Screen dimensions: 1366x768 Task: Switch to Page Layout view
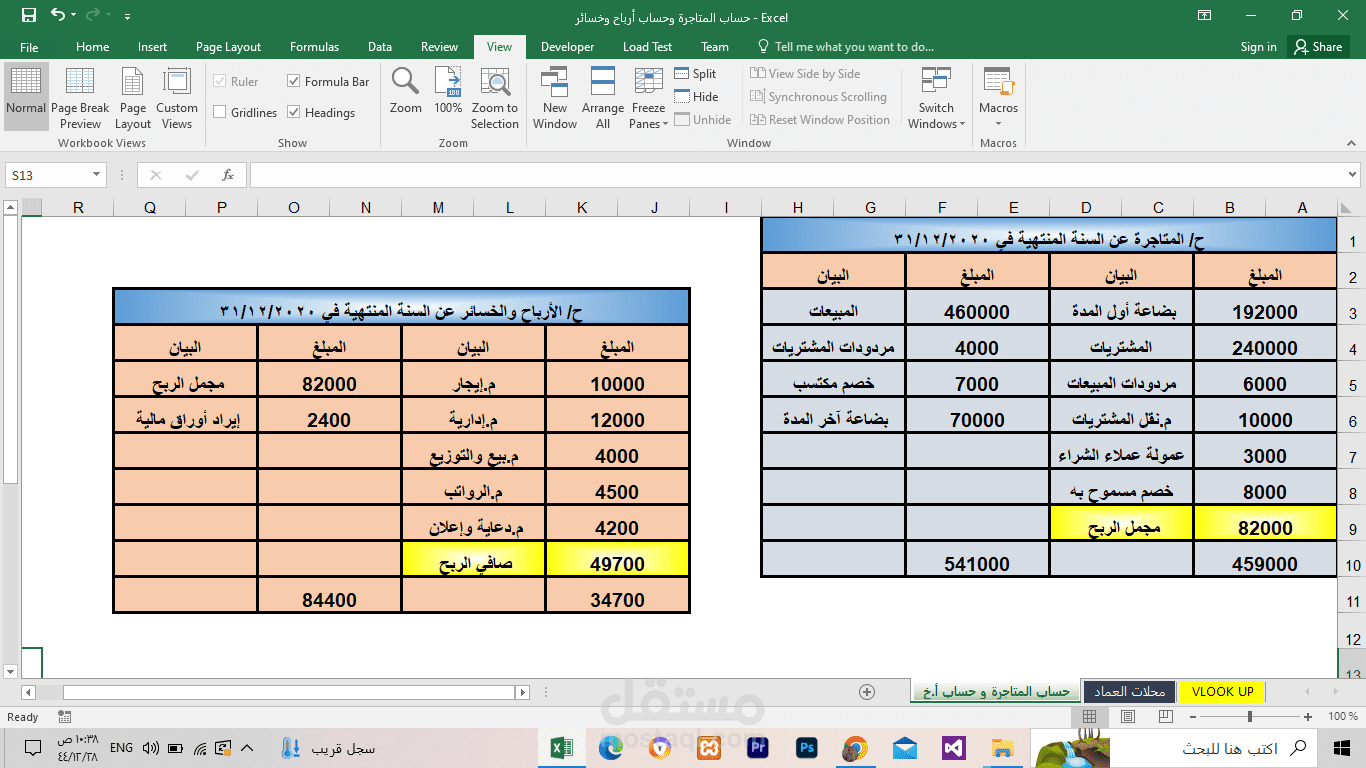132,97
